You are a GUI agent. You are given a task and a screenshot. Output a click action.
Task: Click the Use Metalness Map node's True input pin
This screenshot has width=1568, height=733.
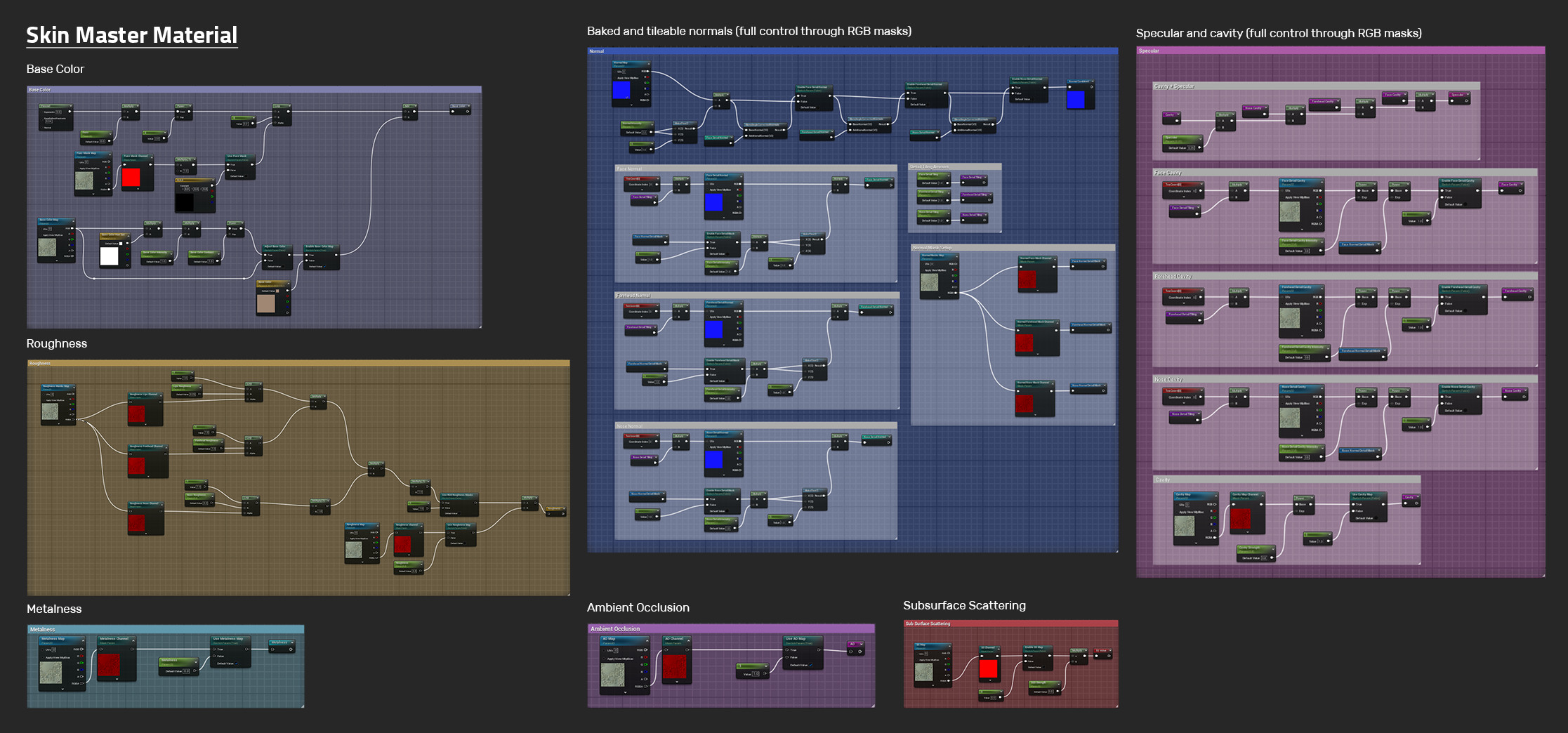(214, 649)
